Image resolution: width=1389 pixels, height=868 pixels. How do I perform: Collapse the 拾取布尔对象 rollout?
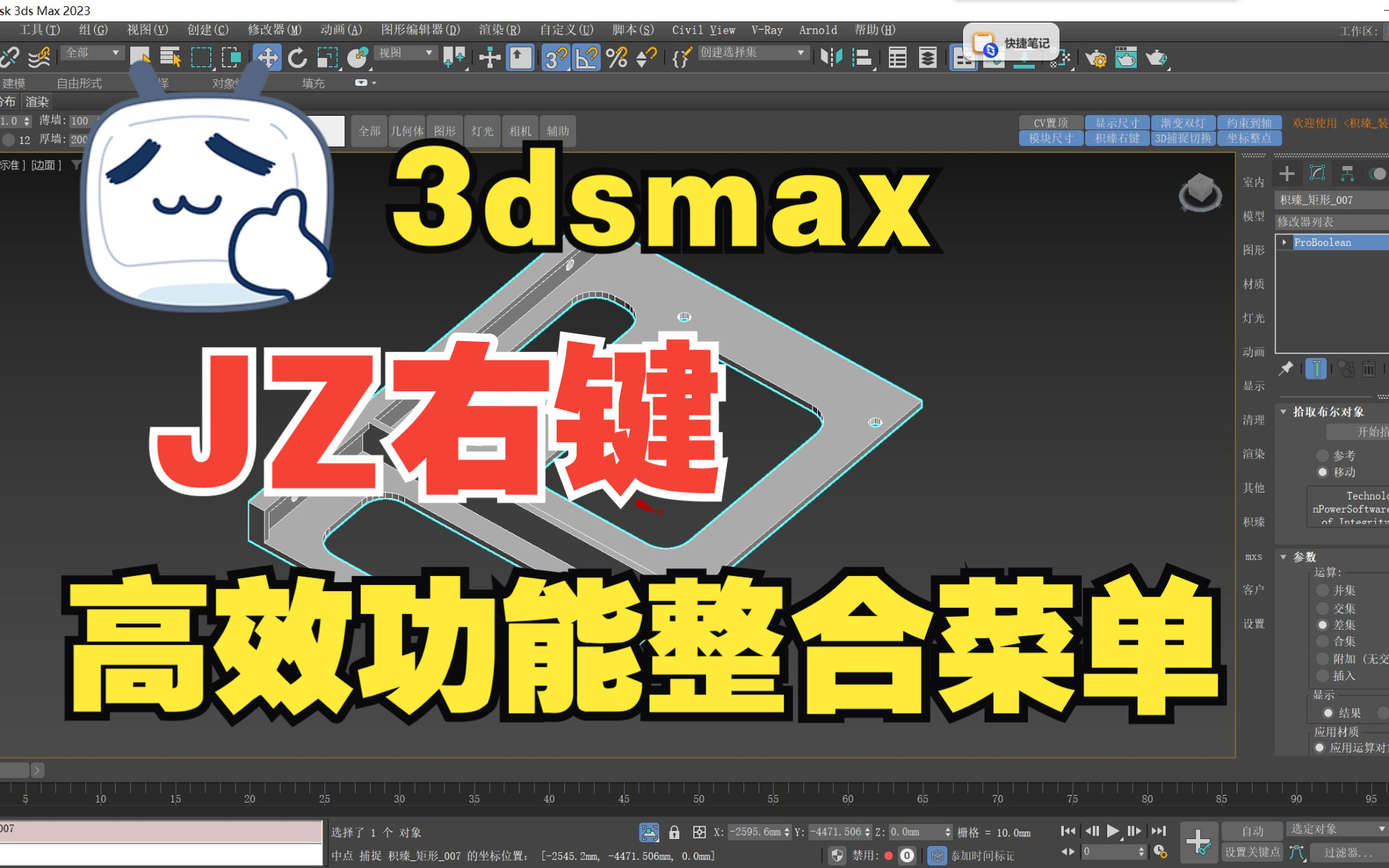click(x=1283, y=411)
